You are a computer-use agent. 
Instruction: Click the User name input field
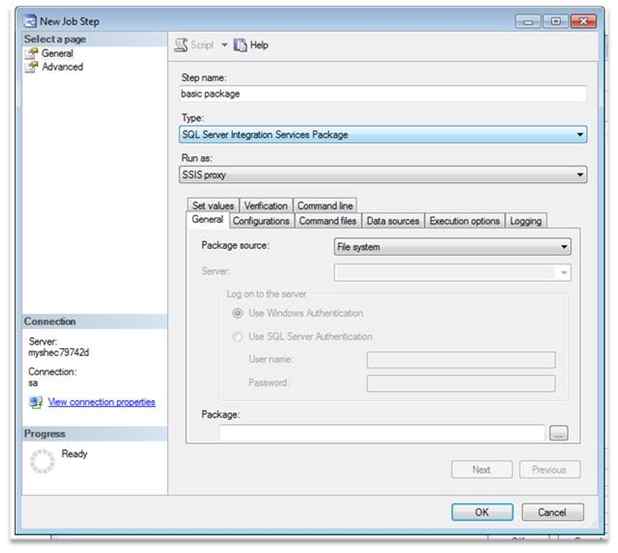pyautogui.click(x=461, y=360)
